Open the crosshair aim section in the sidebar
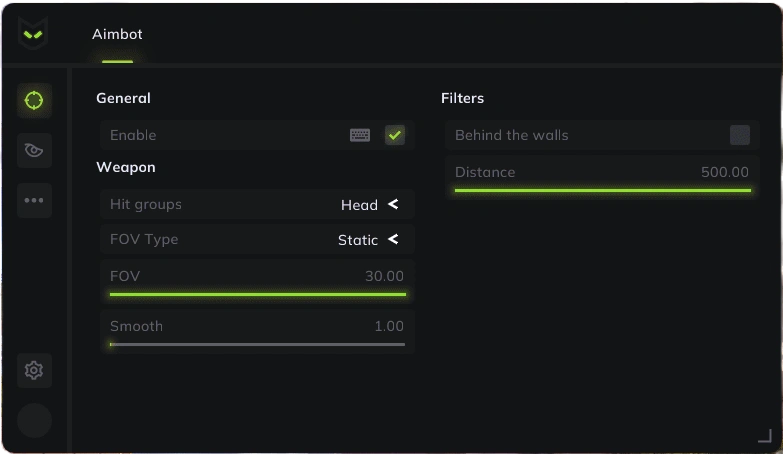Screen dimensions: 783x454 pos(34,100)
